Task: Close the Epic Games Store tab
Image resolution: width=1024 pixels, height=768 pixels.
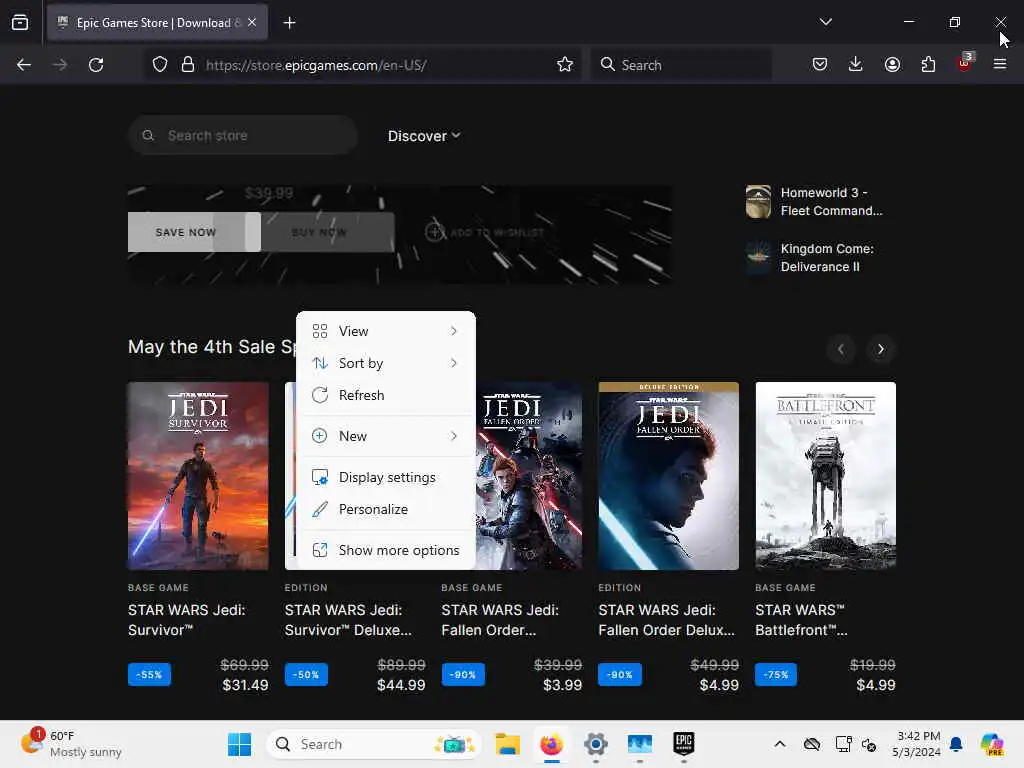Action: (252, 22)
